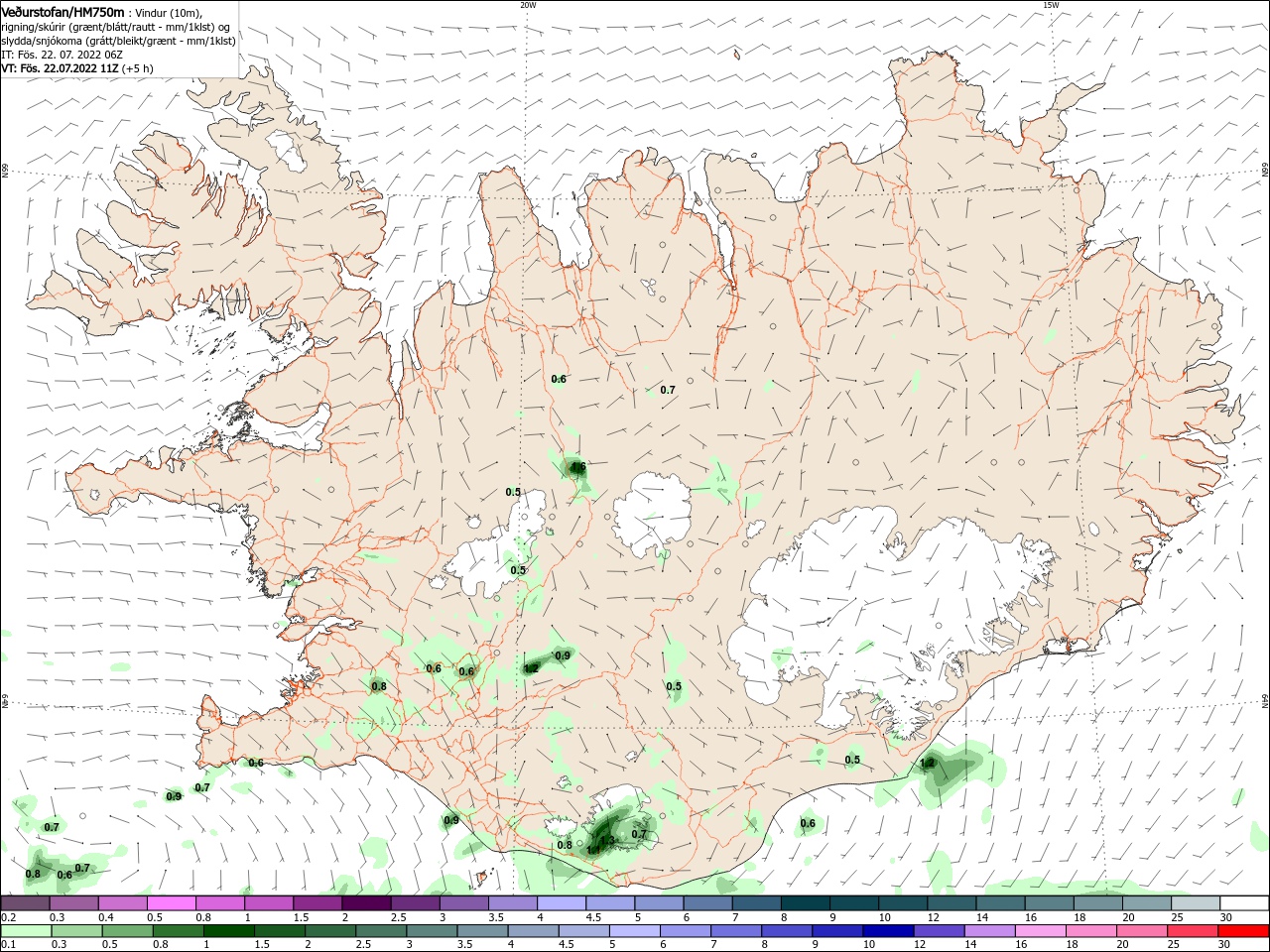The height and width of the screenshot is (952, 1270).
Task: Select the swatch labeled 3.5 on rain scale
Action: click(482, 931)
